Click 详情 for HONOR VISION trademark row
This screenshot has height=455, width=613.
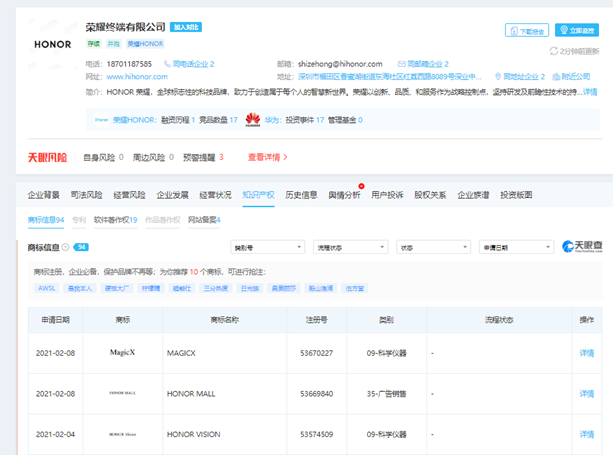(587, 434)
